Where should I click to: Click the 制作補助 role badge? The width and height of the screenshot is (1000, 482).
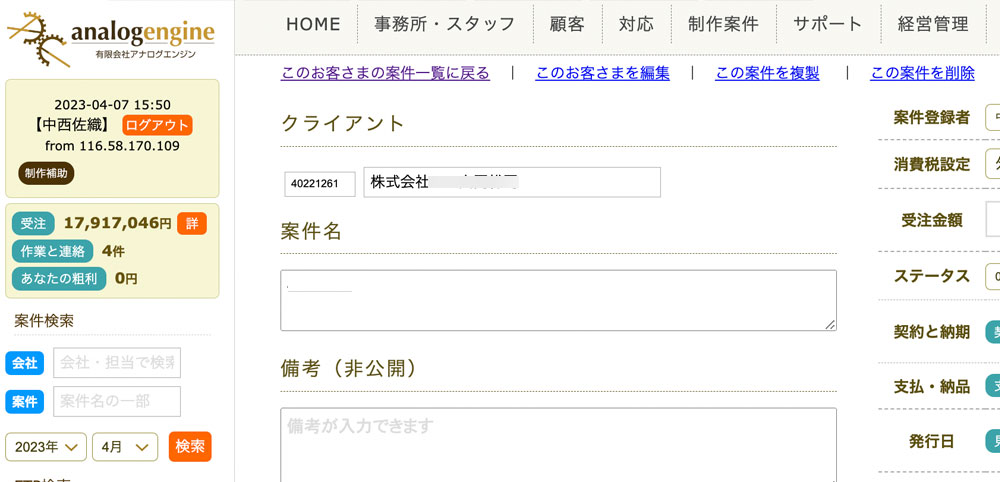tap(46, 173)
